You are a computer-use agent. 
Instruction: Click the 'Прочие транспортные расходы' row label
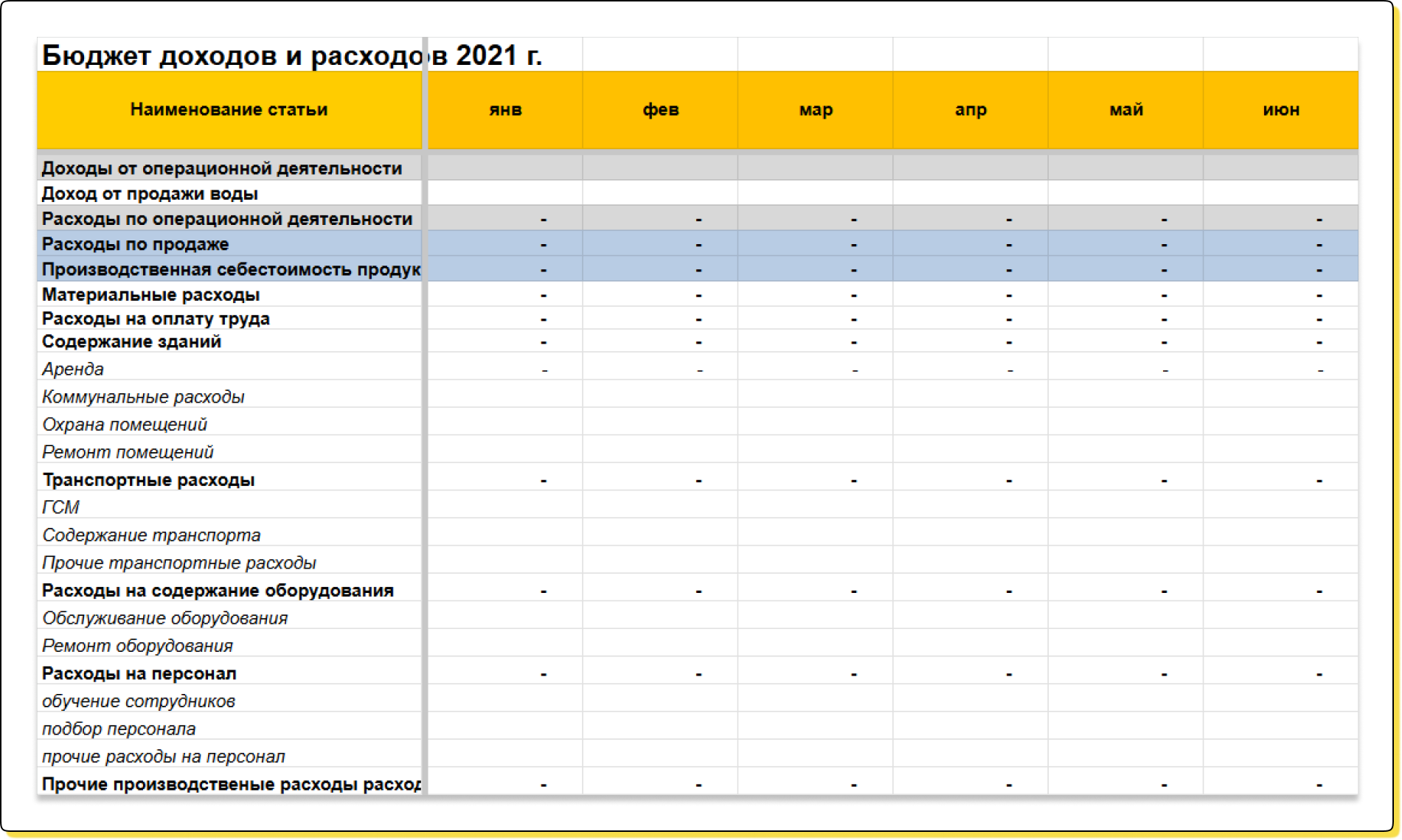(x=179, y=563)
